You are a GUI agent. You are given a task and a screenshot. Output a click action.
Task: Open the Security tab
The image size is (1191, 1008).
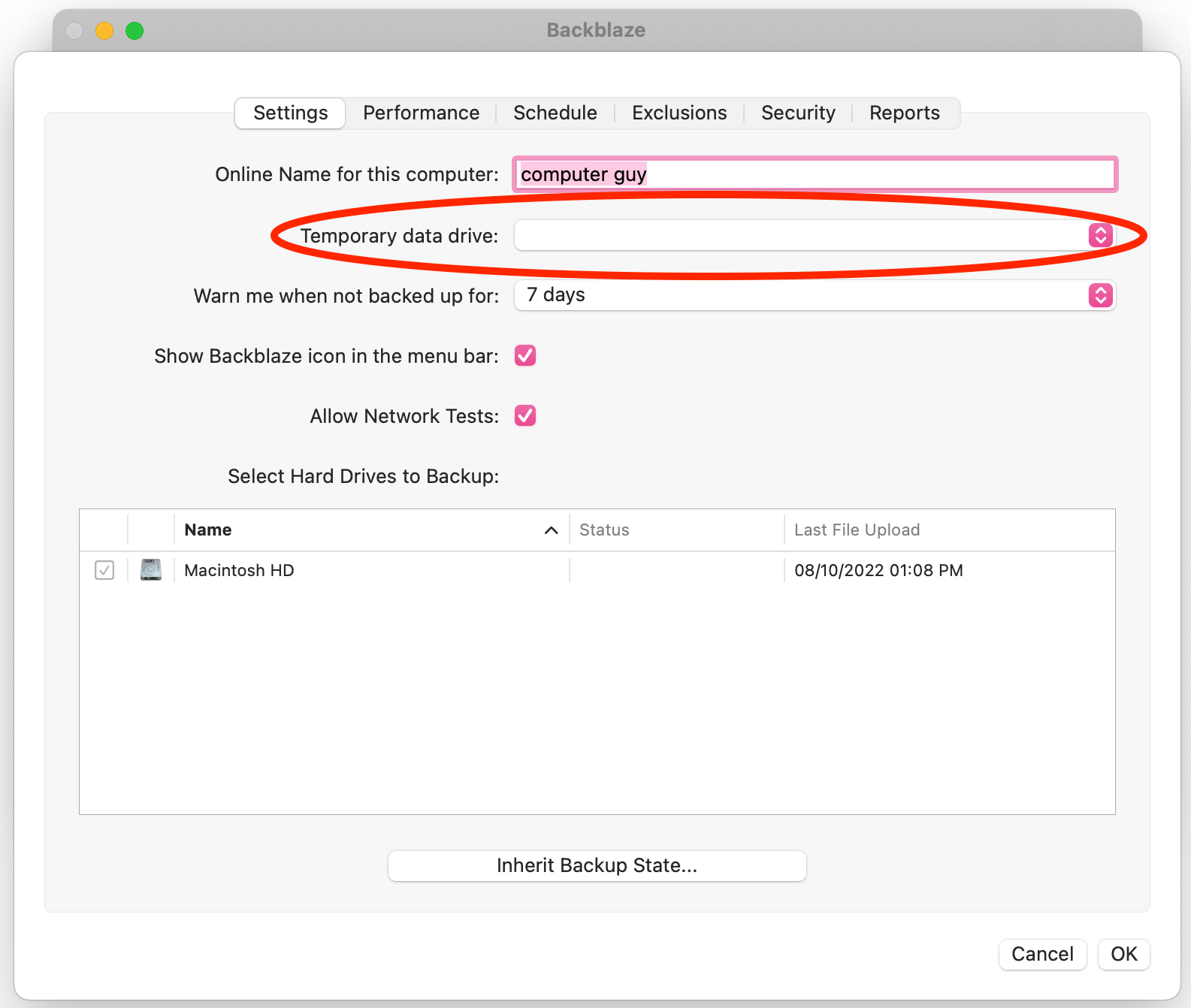pos(798,113)
